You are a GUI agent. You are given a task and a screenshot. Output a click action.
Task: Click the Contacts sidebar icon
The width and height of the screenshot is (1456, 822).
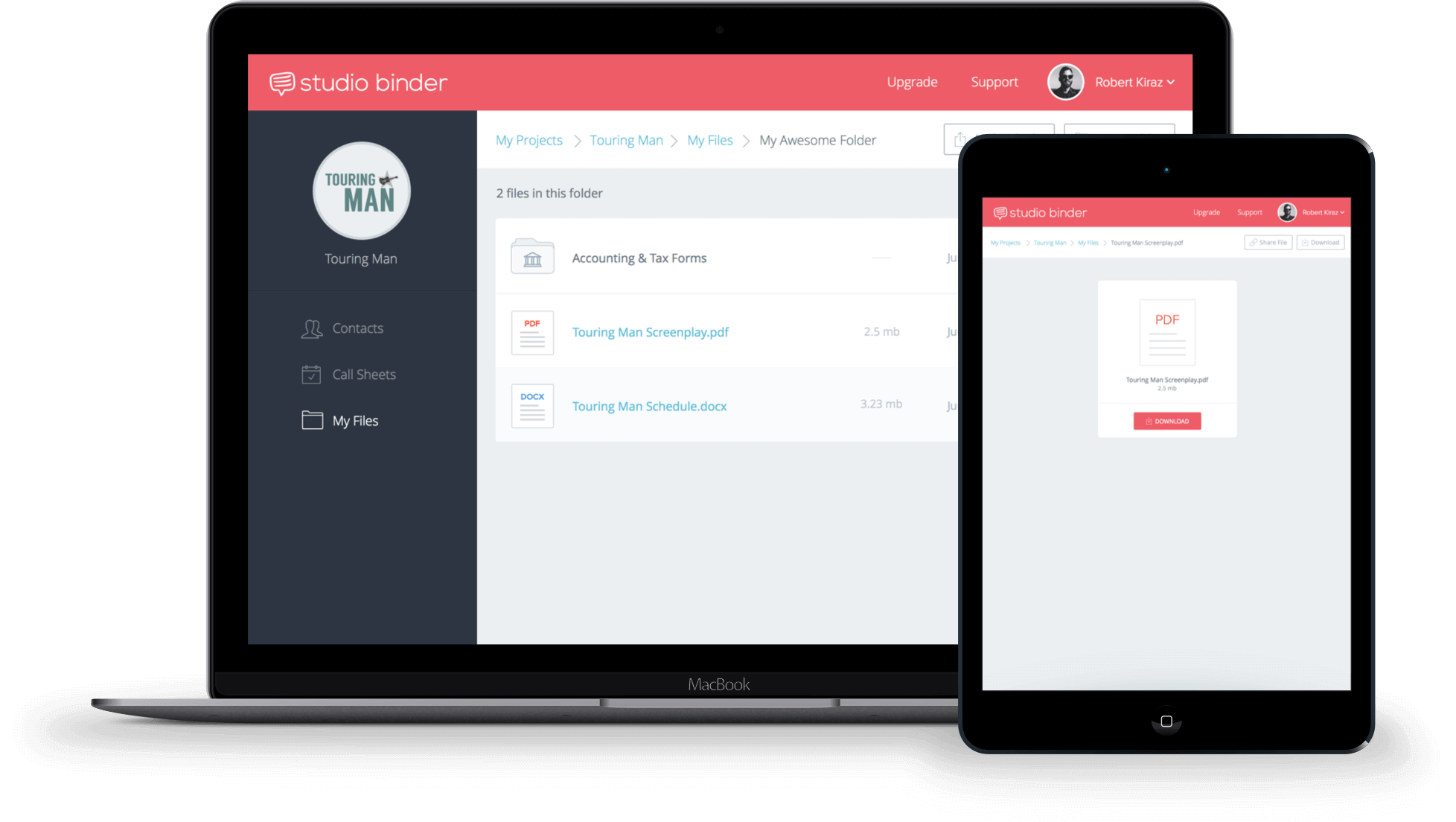(312, 327)
